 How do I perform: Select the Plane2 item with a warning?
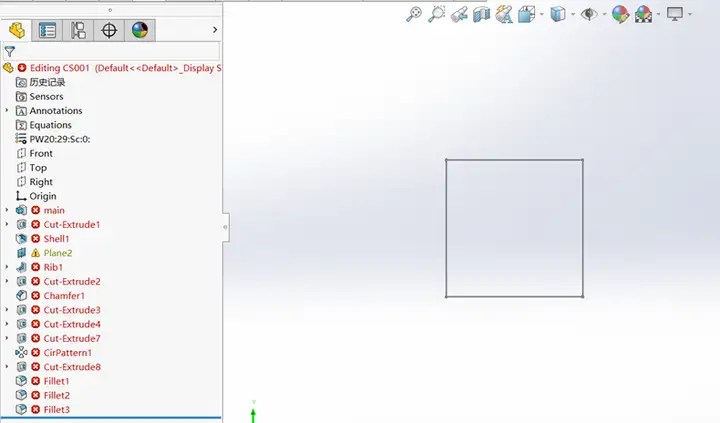pos(58,253)
